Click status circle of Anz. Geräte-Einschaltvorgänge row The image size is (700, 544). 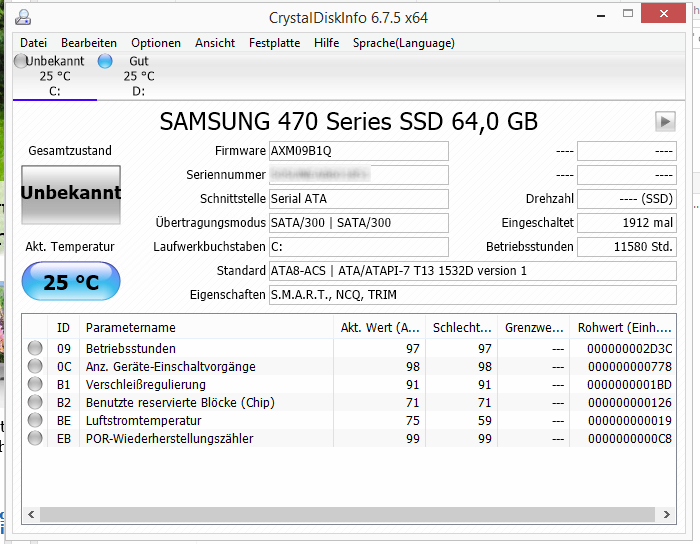[x=35, y=366]
